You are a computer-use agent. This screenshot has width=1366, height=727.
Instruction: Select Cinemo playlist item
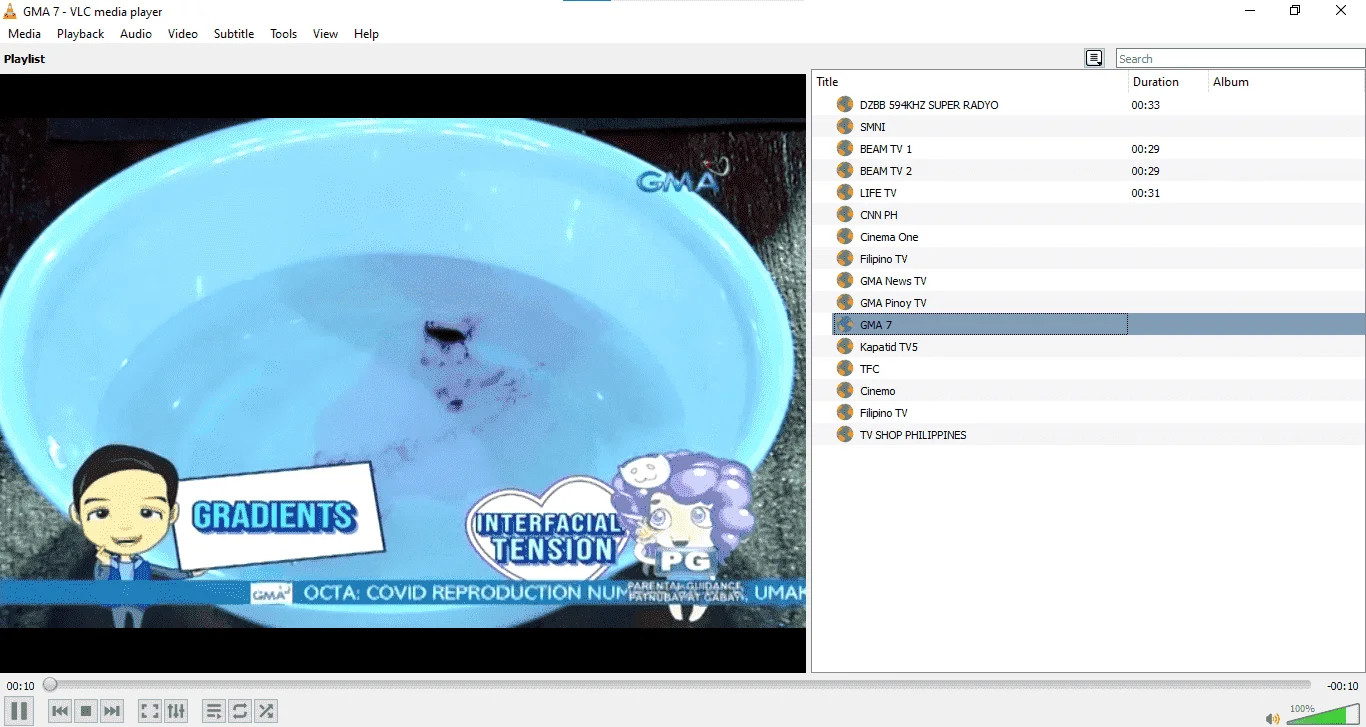[x=878, y=391]
